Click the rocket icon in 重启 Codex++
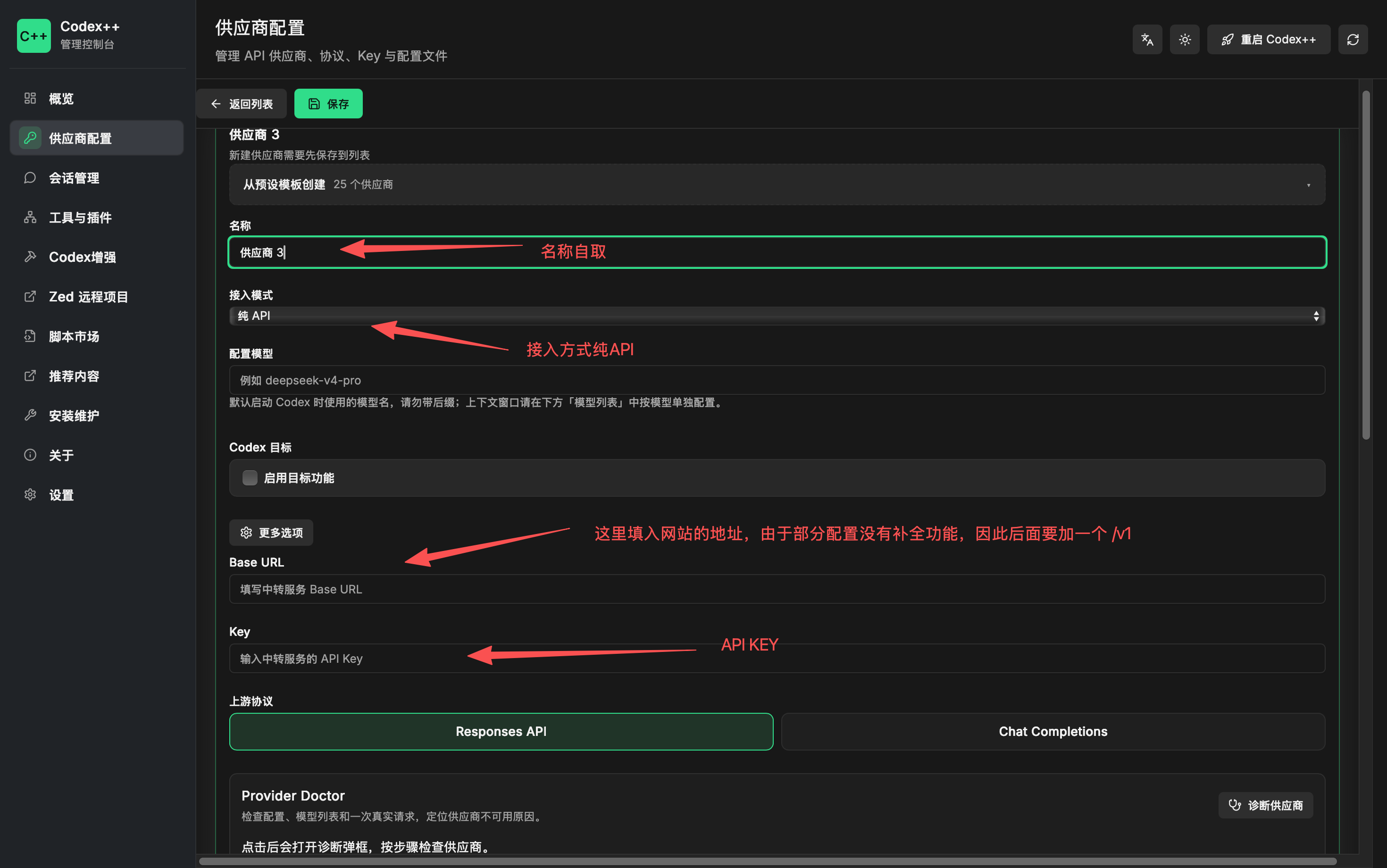This screenshot has width=1387, height=868. [1227, 40]
